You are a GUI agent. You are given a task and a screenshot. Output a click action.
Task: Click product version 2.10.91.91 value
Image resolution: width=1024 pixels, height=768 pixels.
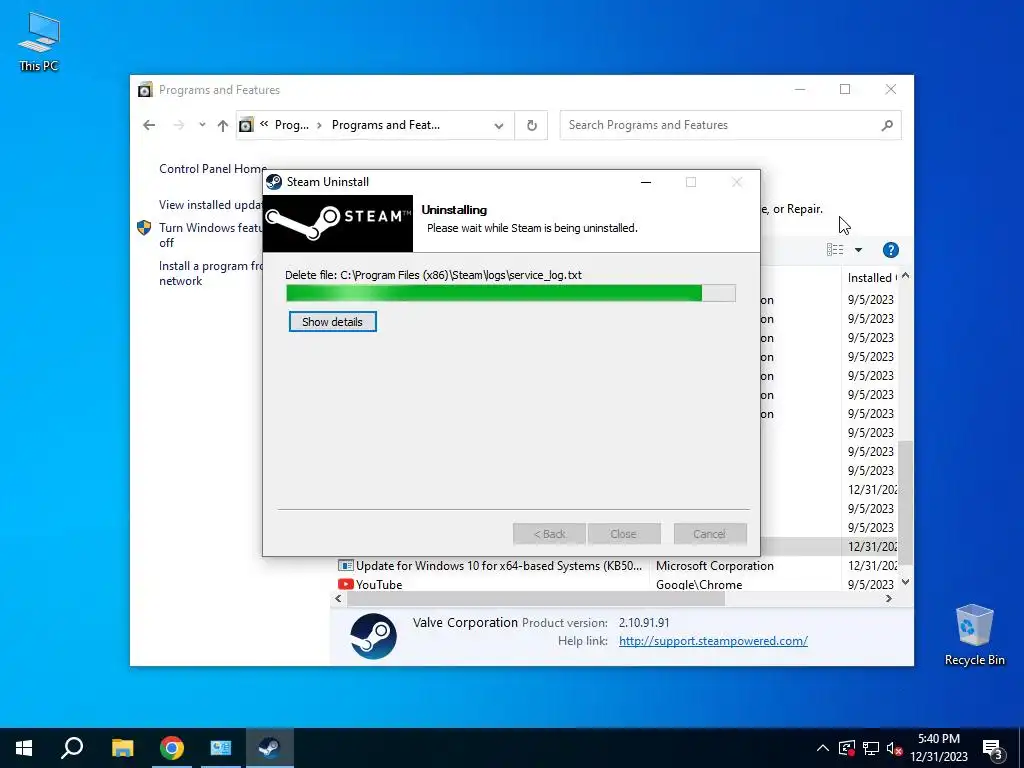(644, 622)
